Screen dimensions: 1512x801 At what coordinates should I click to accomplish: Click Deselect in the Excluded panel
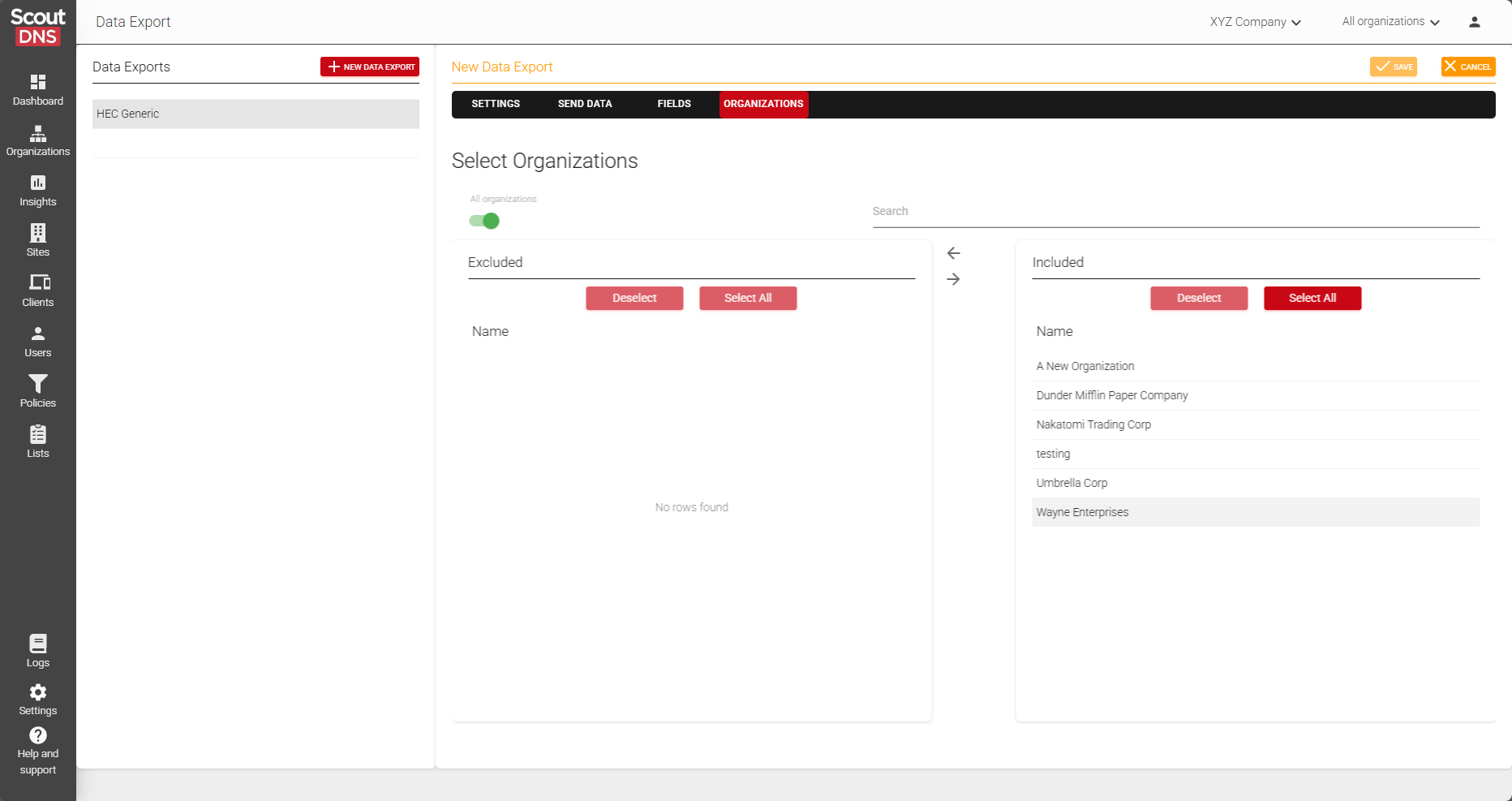point(634,298)
